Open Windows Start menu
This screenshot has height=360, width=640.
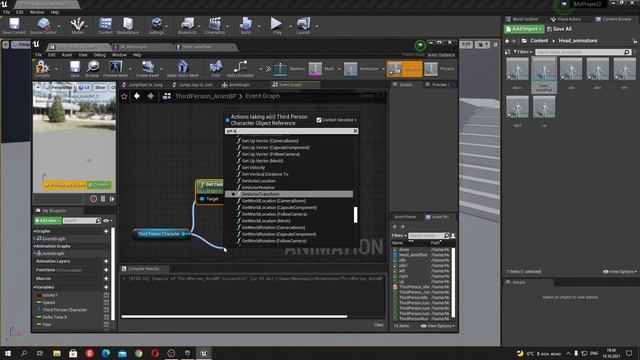pos(8,353)
